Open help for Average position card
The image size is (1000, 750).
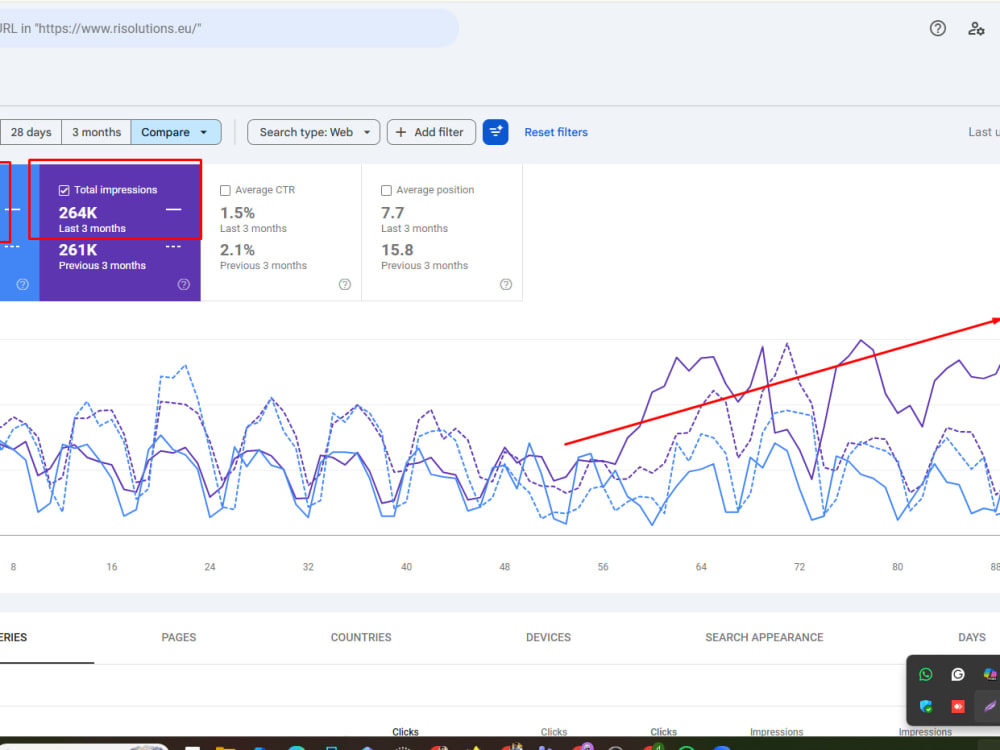(x=506, y=284)
